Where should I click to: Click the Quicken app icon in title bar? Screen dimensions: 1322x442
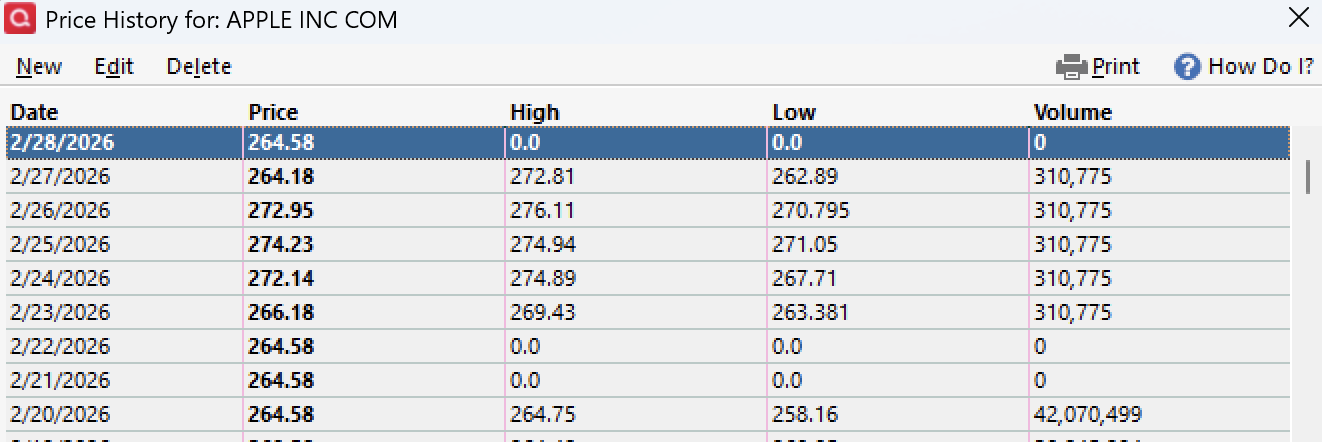coord(19,18)
